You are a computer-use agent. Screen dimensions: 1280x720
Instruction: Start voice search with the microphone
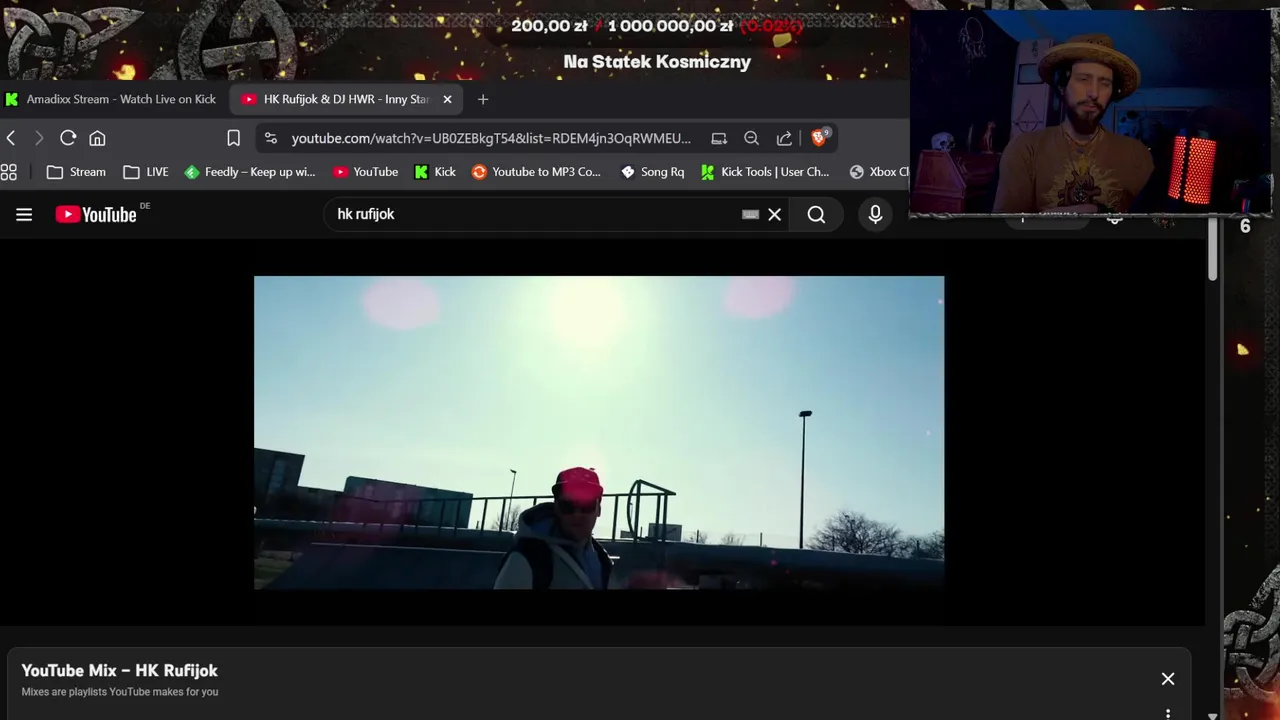tap(875, 214)
